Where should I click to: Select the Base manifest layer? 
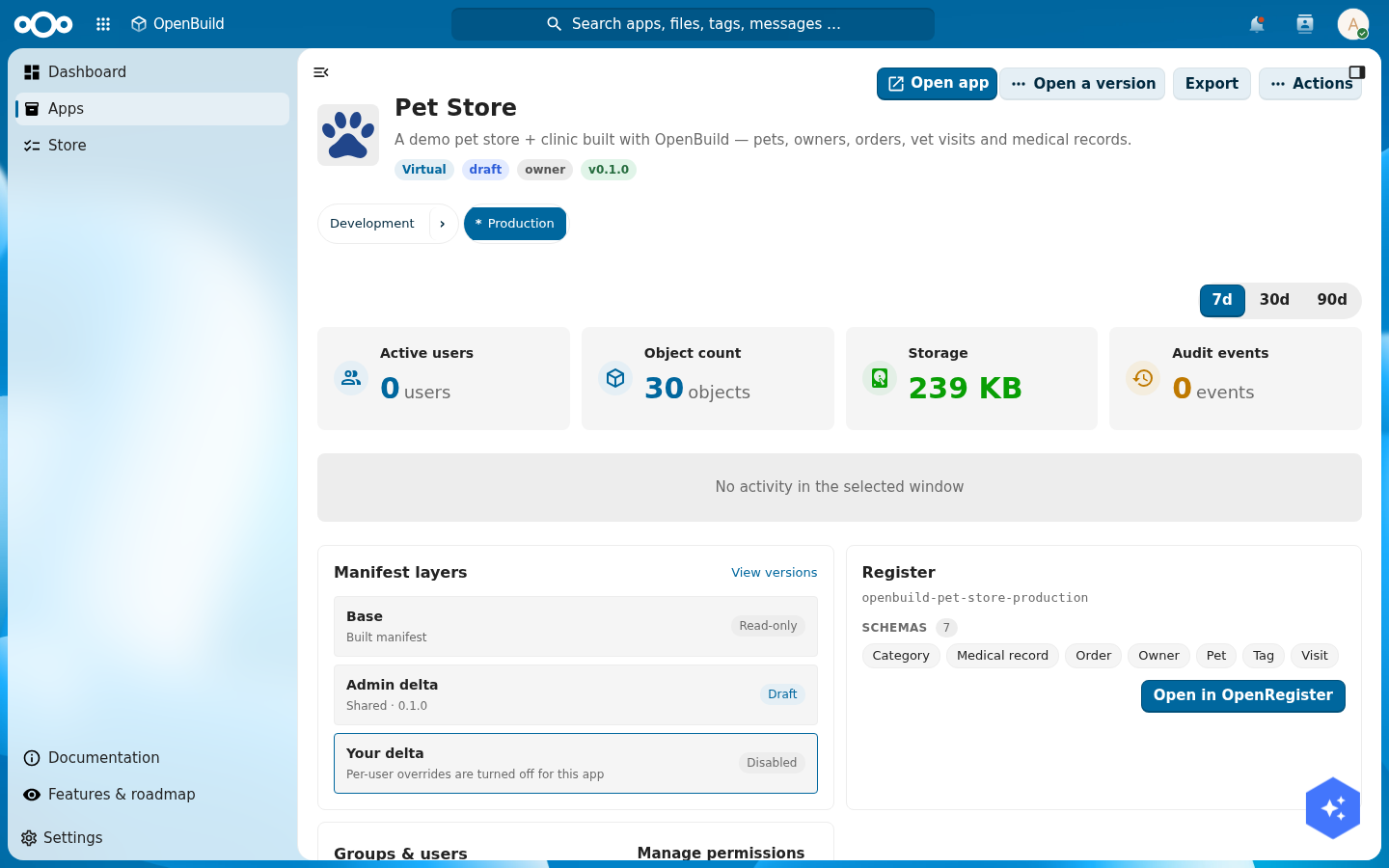(576, 627)
